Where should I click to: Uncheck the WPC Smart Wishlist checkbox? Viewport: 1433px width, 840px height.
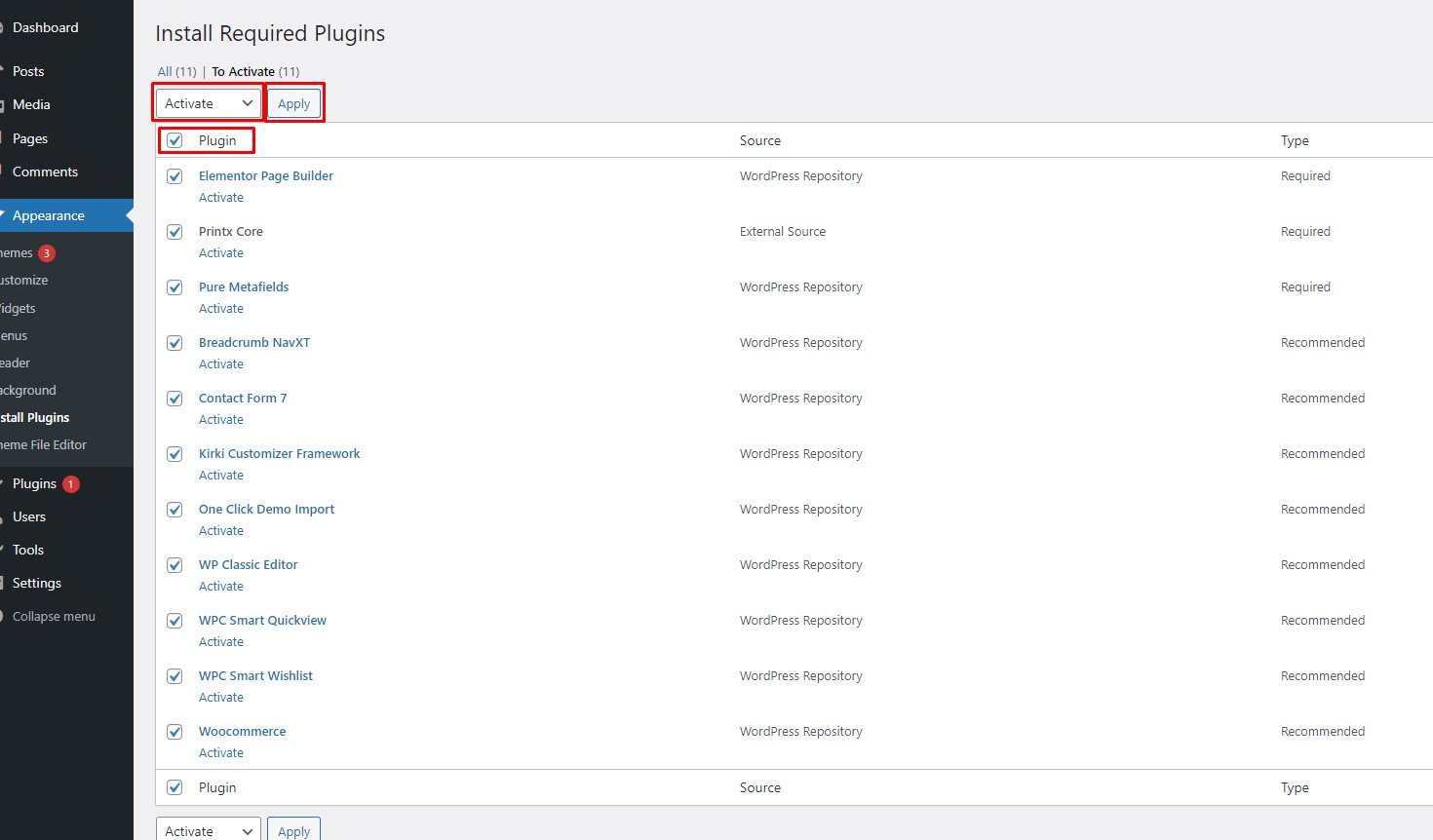tap(174, 676)
